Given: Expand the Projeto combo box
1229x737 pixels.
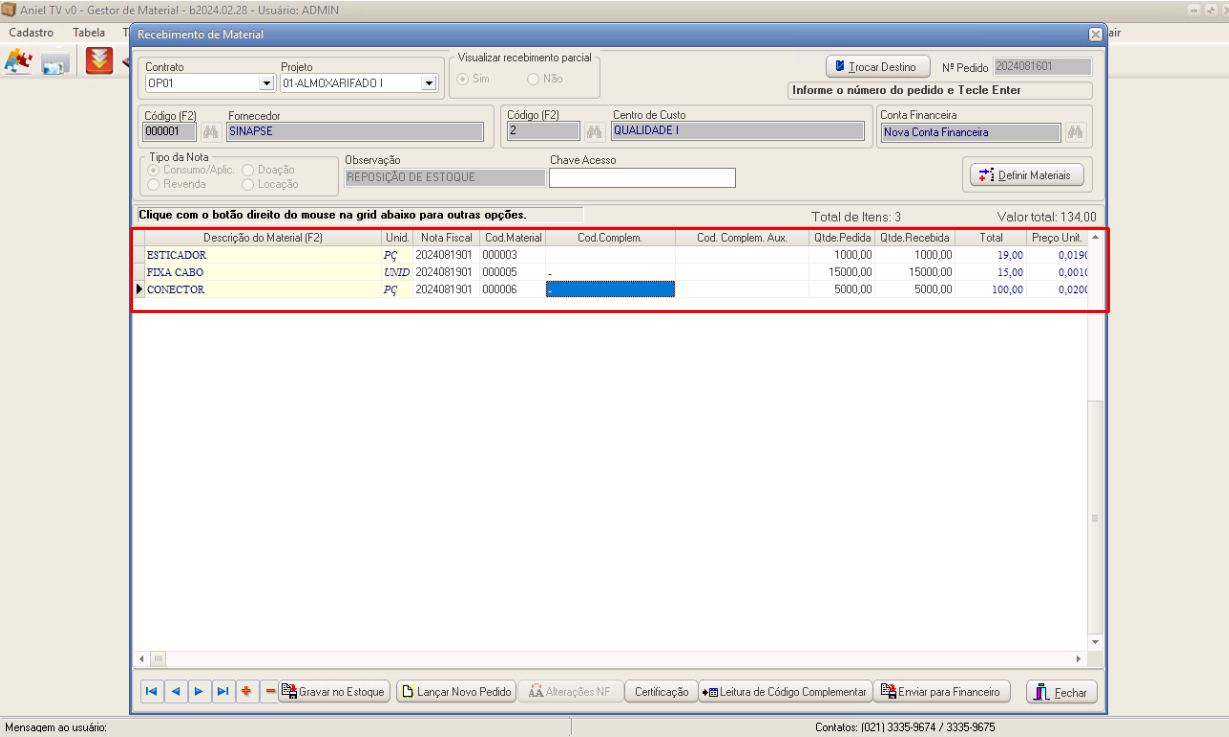Looking at the screenshot, I should [428, 84].
